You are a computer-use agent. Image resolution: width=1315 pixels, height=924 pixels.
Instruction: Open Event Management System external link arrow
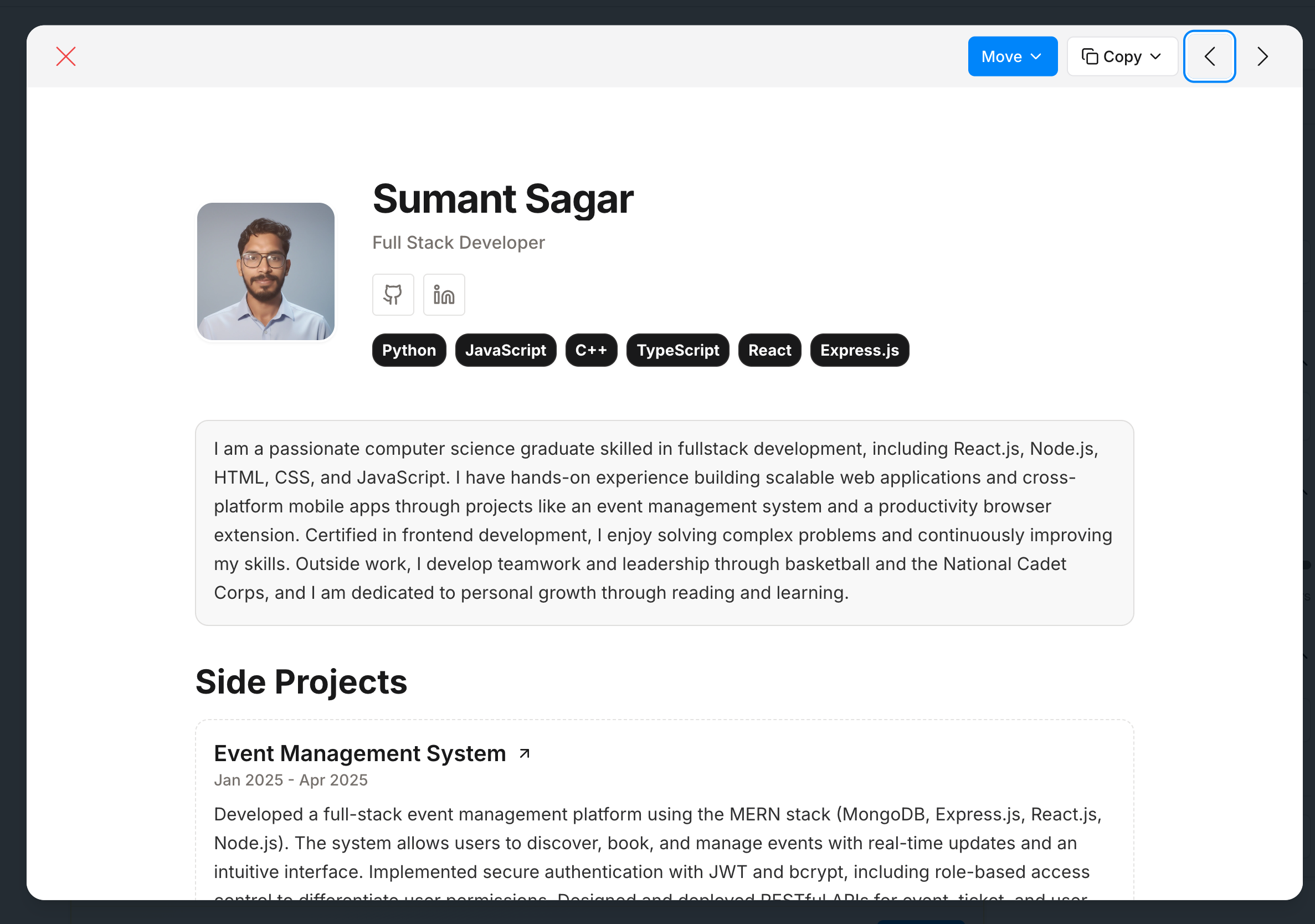(x=524, y=753)
